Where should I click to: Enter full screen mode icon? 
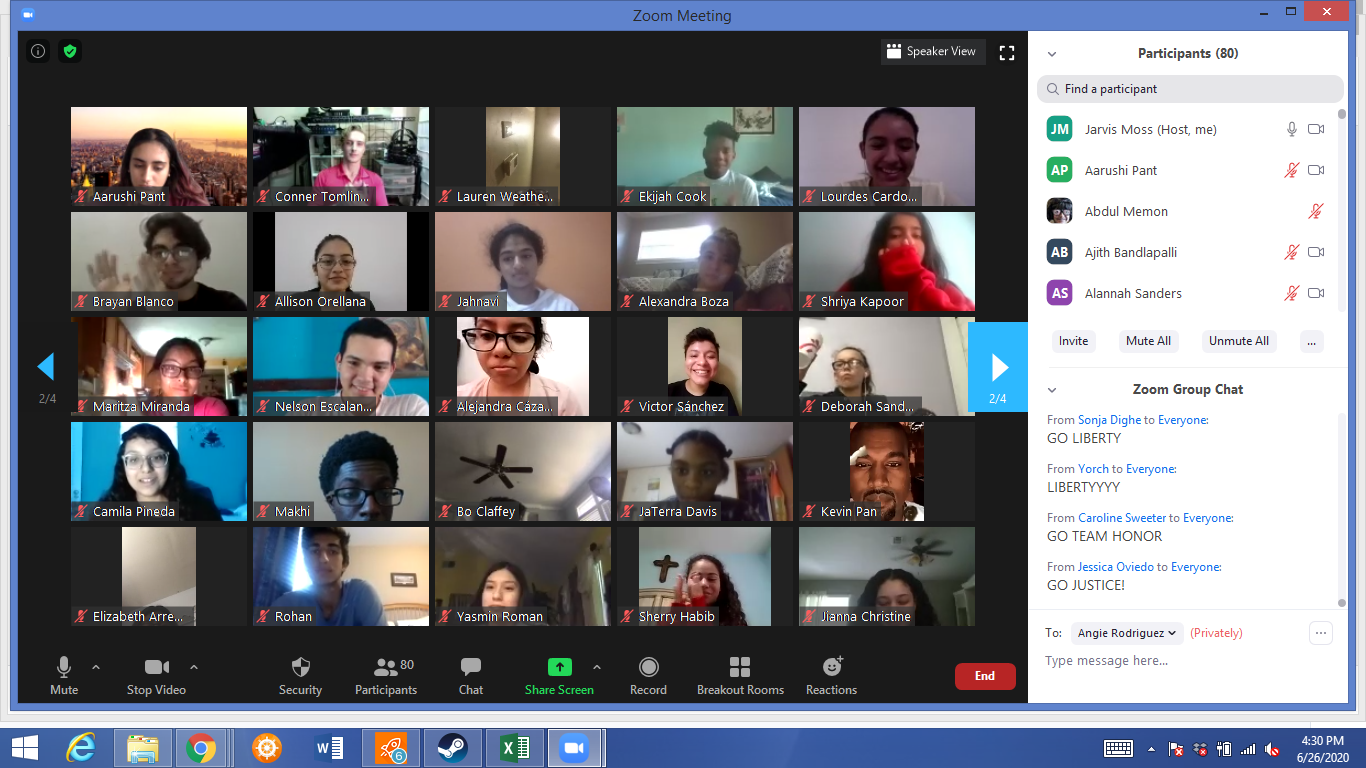pyautogui.click(x=1007, y=53)
